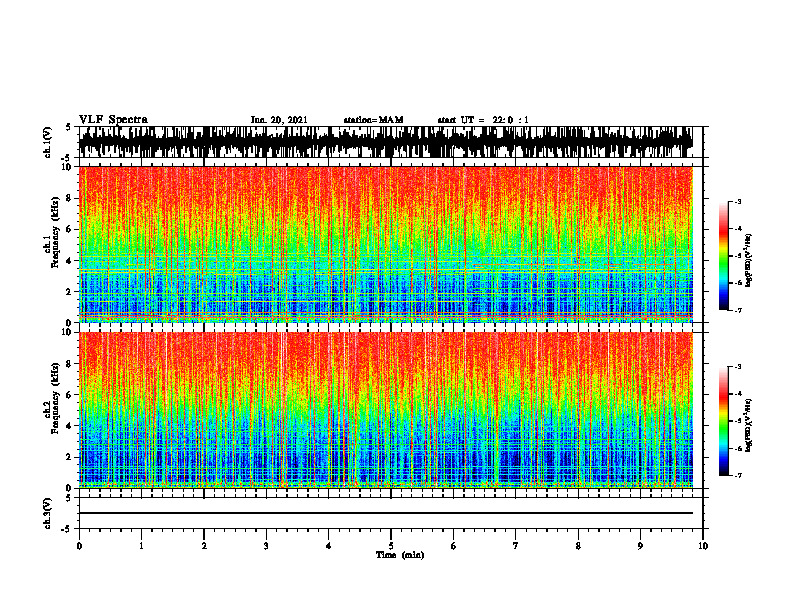Viewport: 792px width, 612px height.
Task: Click the date text "Jan. 20, 2021"
Action: 279,120
